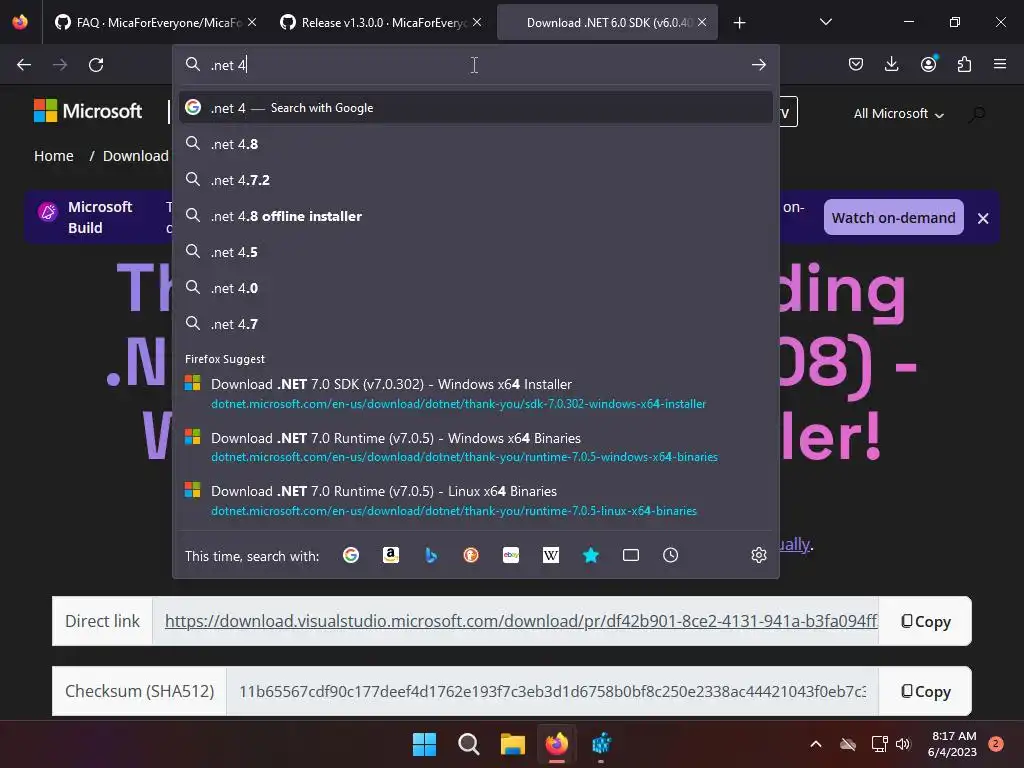Reload the current page
The height and width of the screenshot is (768, 1024).
[96, 65]
